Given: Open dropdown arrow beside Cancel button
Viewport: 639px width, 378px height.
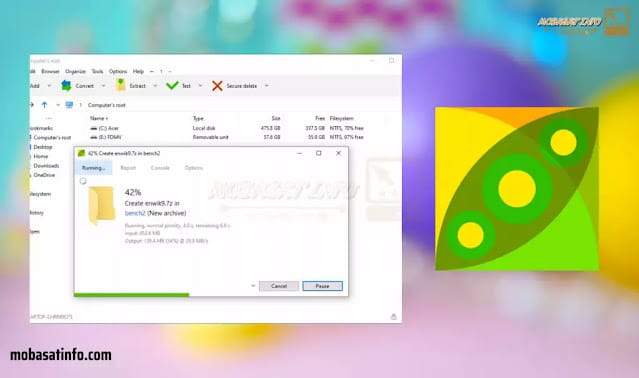Looking at the screenshot, I should click(253, 286).
